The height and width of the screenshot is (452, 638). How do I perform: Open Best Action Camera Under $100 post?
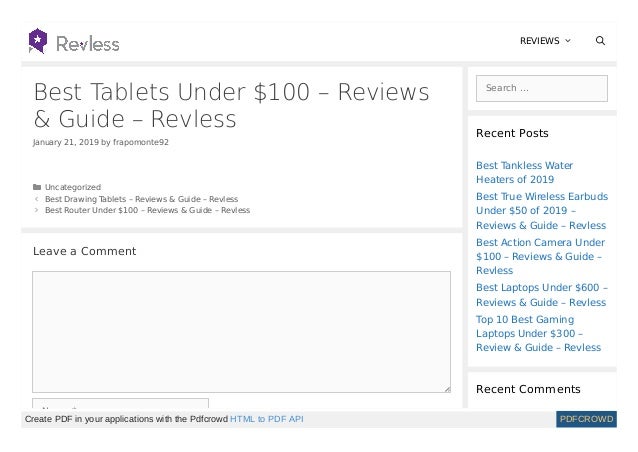pos(540,256)
